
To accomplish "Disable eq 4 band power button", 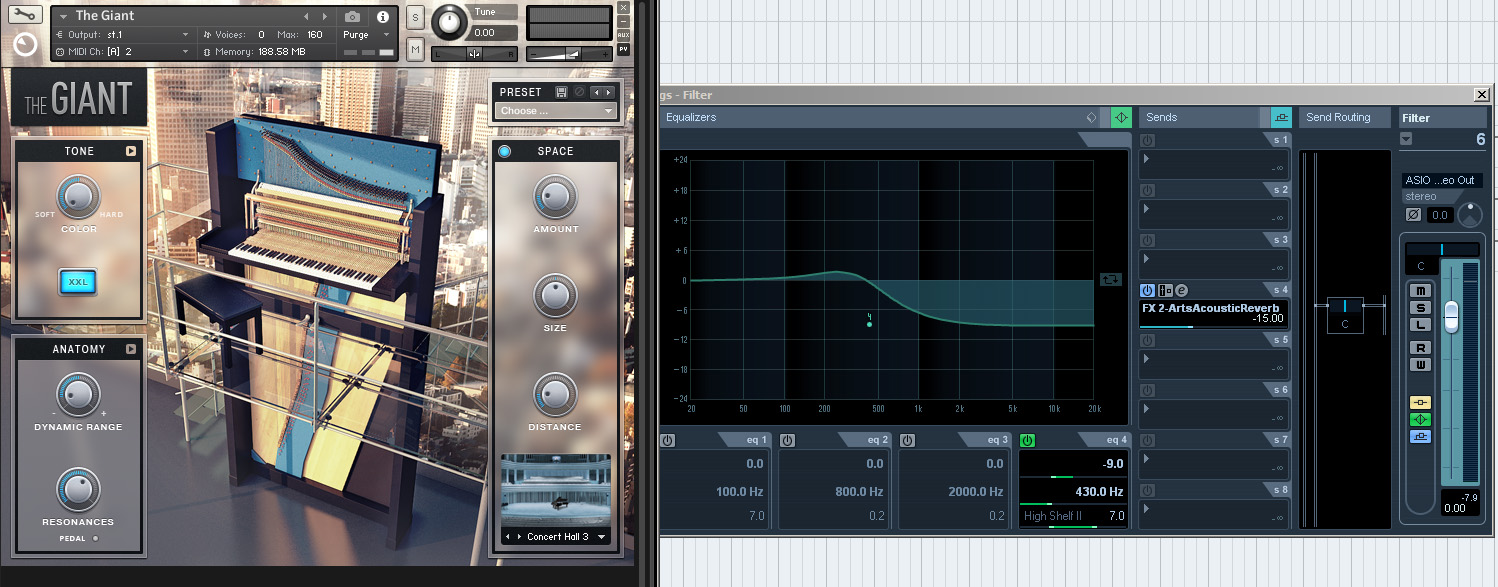I will [1026, 440].
